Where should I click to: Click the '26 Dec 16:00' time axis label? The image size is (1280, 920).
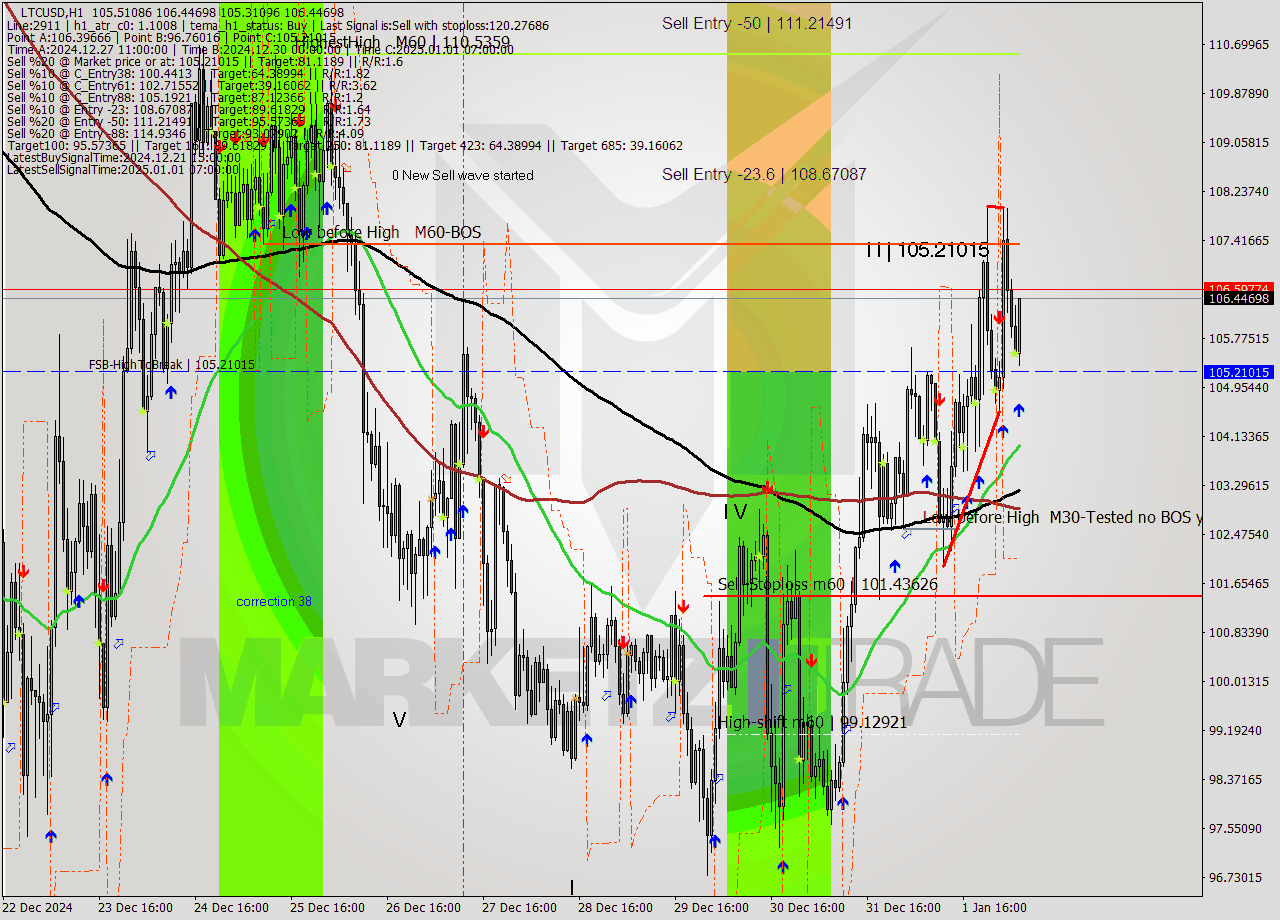(x=423, y=908)
